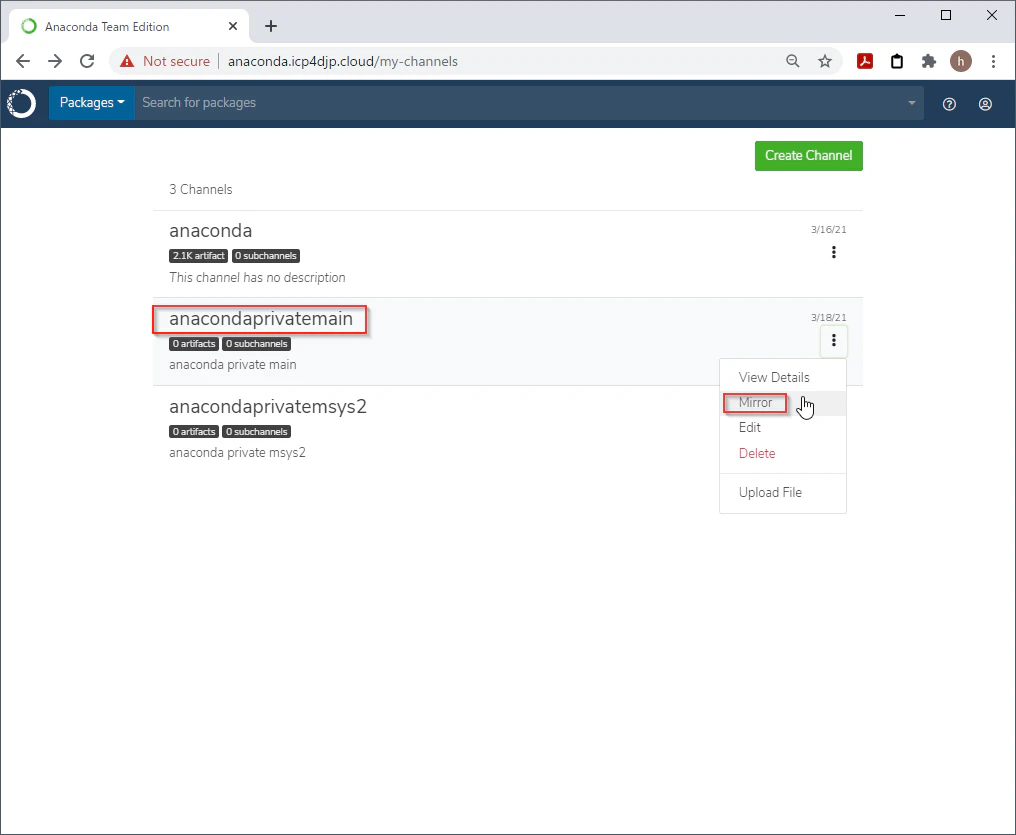Click the 'anaconda private msys2' description
The width and height of the screenshot is (1016, 835).
237,452
